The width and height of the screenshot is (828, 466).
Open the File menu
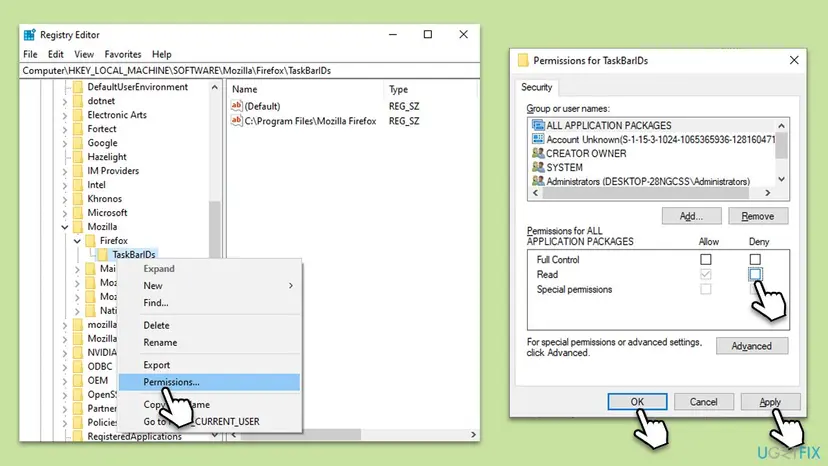(x=30, y=54)
